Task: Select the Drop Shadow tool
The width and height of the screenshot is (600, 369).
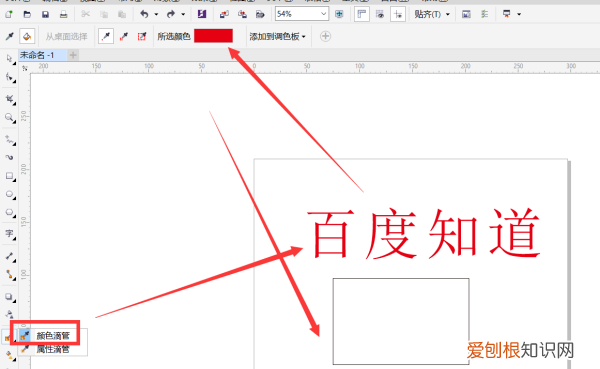Action: (x=10, y=297)
